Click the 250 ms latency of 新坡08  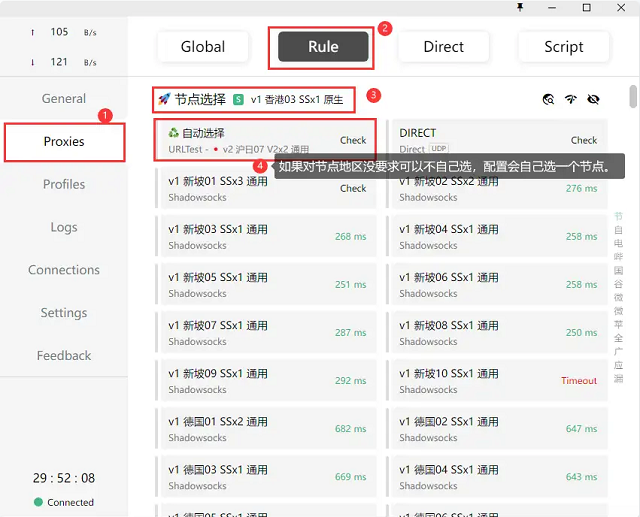581,333
